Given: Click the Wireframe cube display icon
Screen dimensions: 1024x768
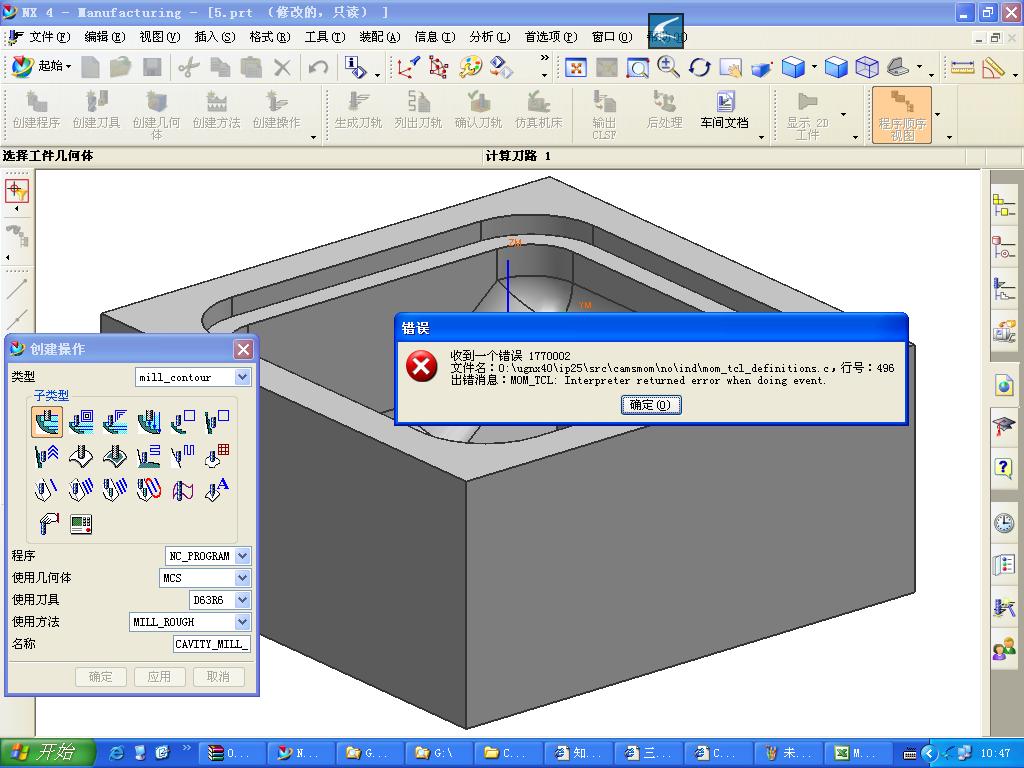Looking at the screenshot, I should (867, 67).
